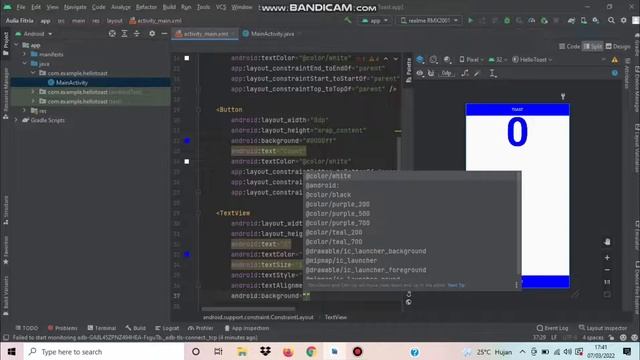Click the Windows taskbar search box

104,352
